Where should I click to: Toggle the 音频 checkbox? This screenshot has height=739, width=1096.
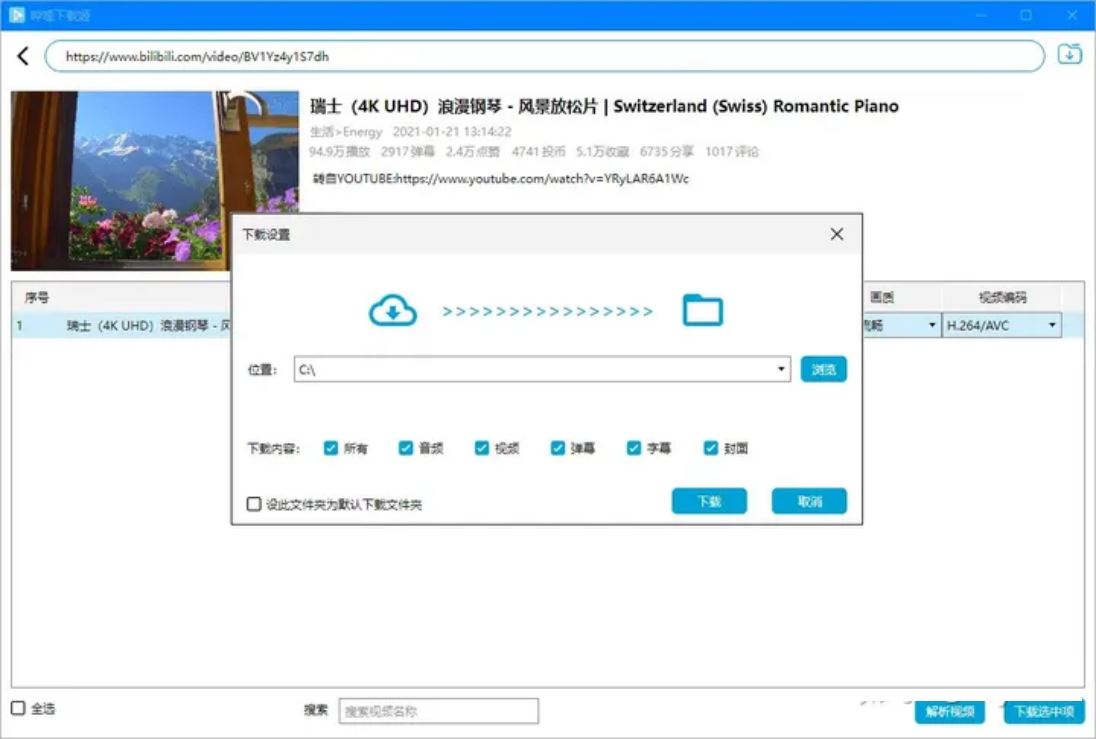(x=405, y=447)
